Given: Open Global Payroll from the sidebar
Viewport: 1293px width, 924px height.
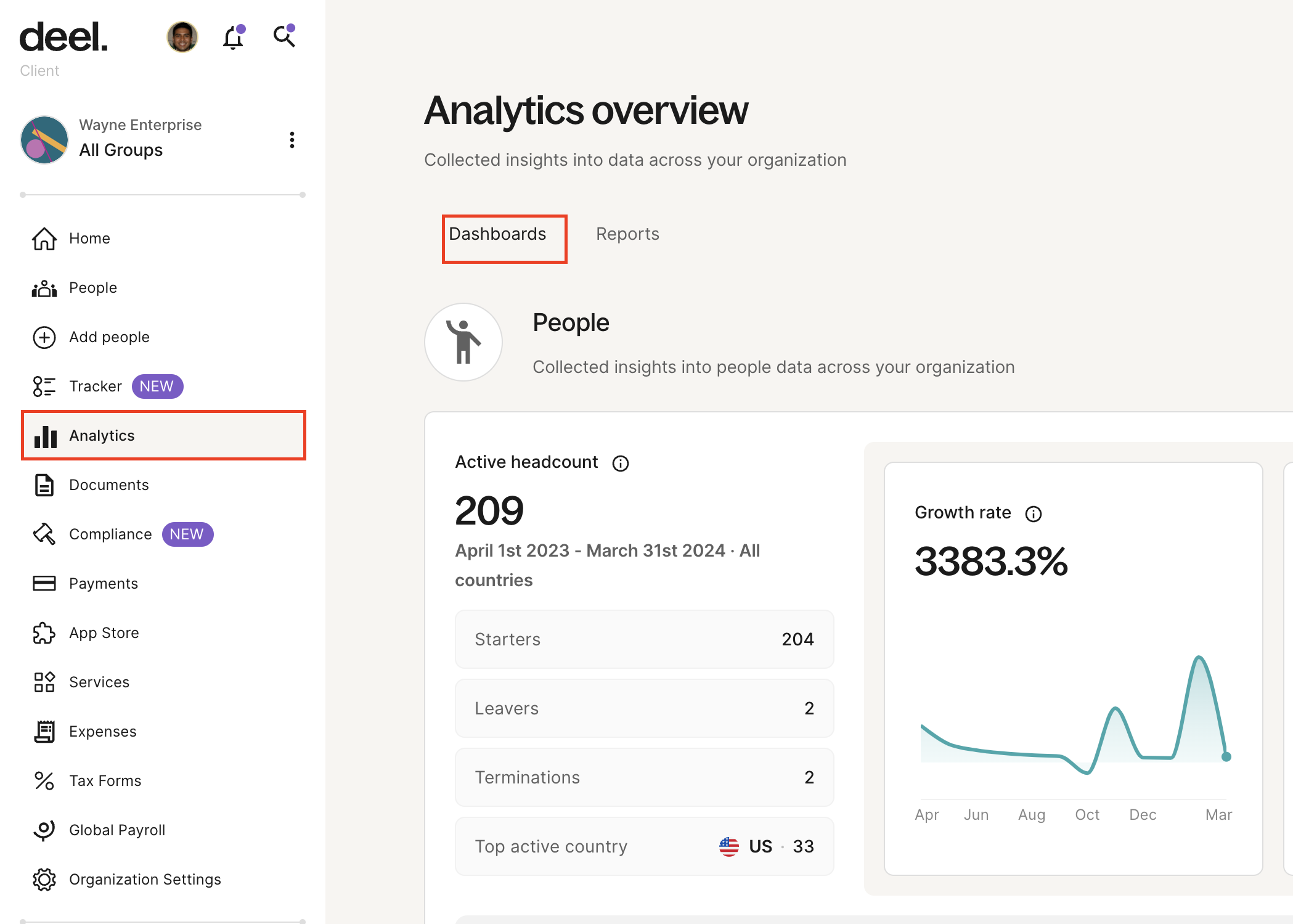Looking at the screenshot, I should 117,830.
